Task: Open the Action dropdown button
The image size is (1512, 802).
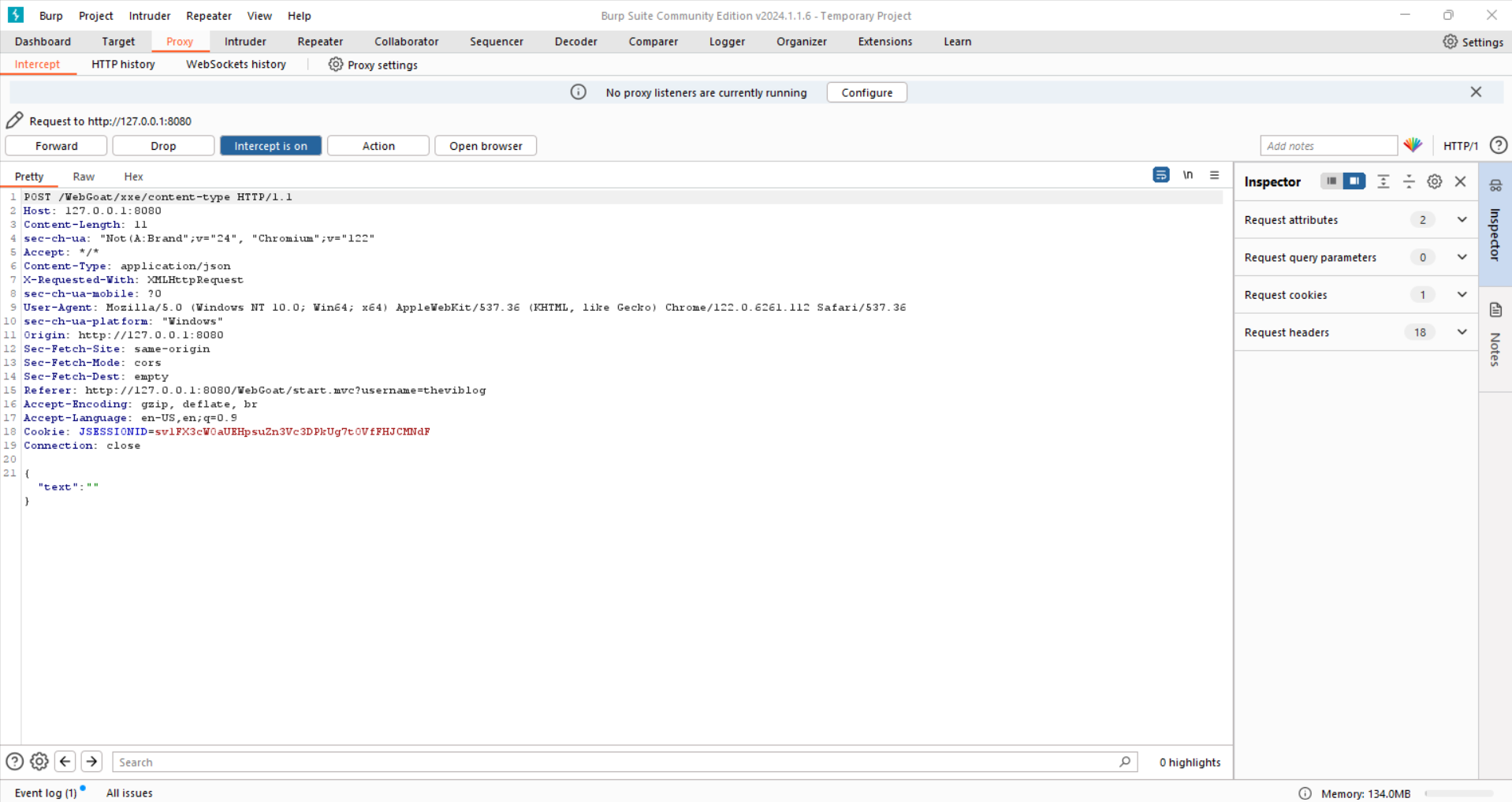Action: [378, 146]
